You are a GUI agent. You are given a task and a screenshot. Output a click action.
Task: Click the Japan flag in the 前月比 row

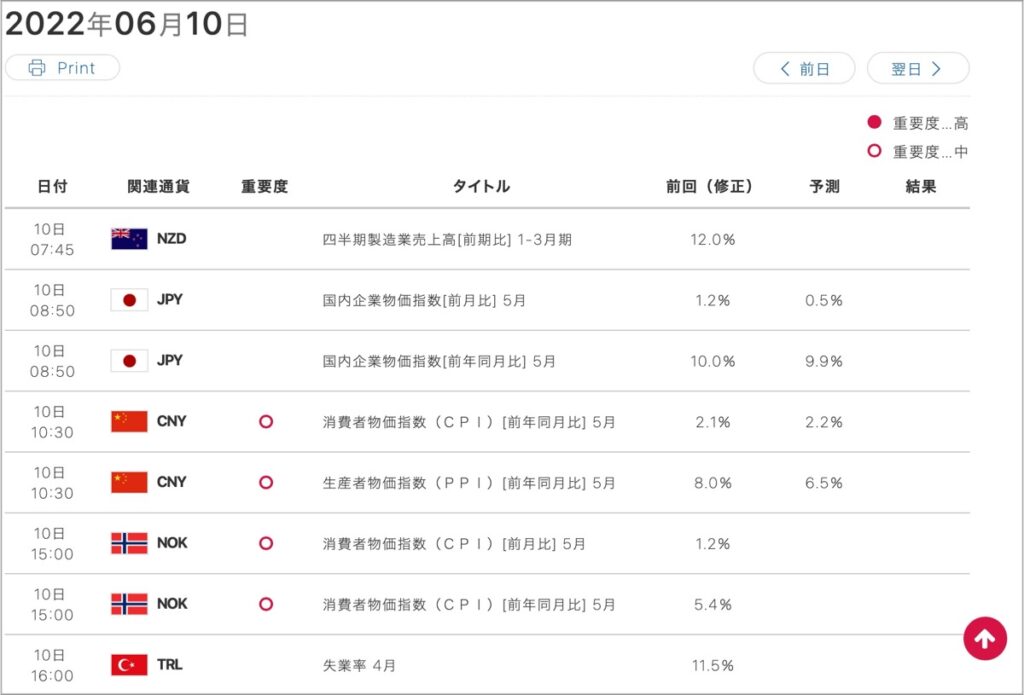[129, 300]
